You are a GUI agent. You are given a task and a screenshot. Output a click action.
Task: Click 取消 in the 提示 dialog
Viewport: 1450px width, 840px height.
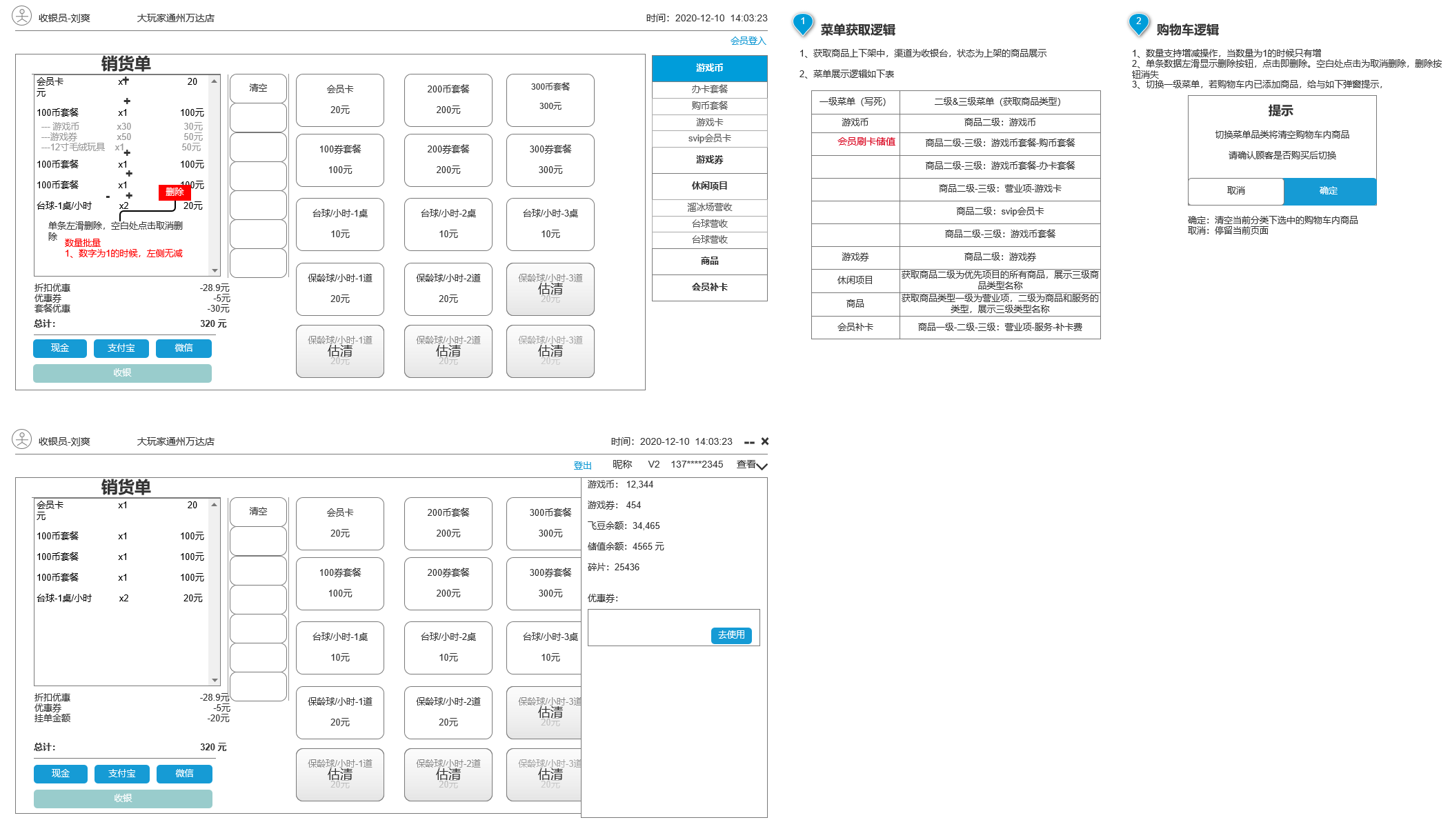click(x=1235, y=191)
